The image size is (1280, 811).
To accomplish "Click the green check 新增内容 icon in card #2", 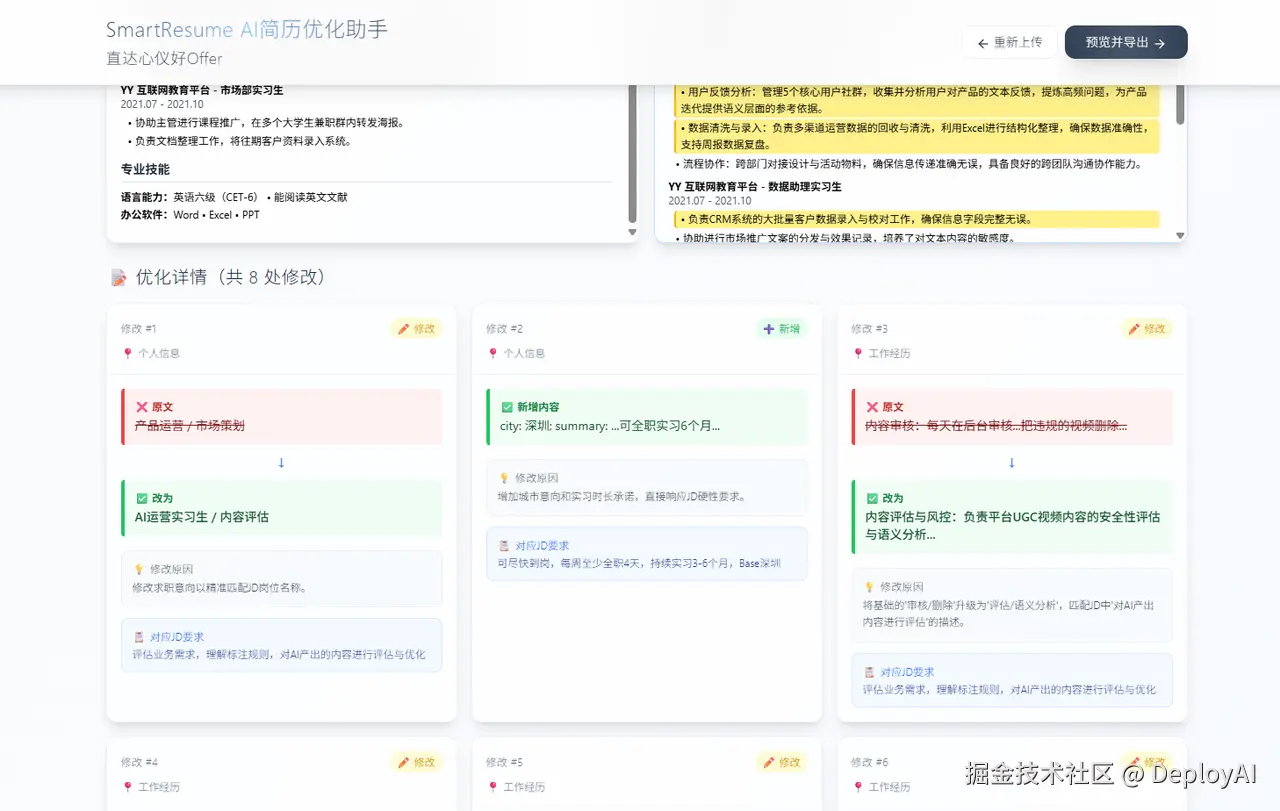I will click(x=507, y=407).
